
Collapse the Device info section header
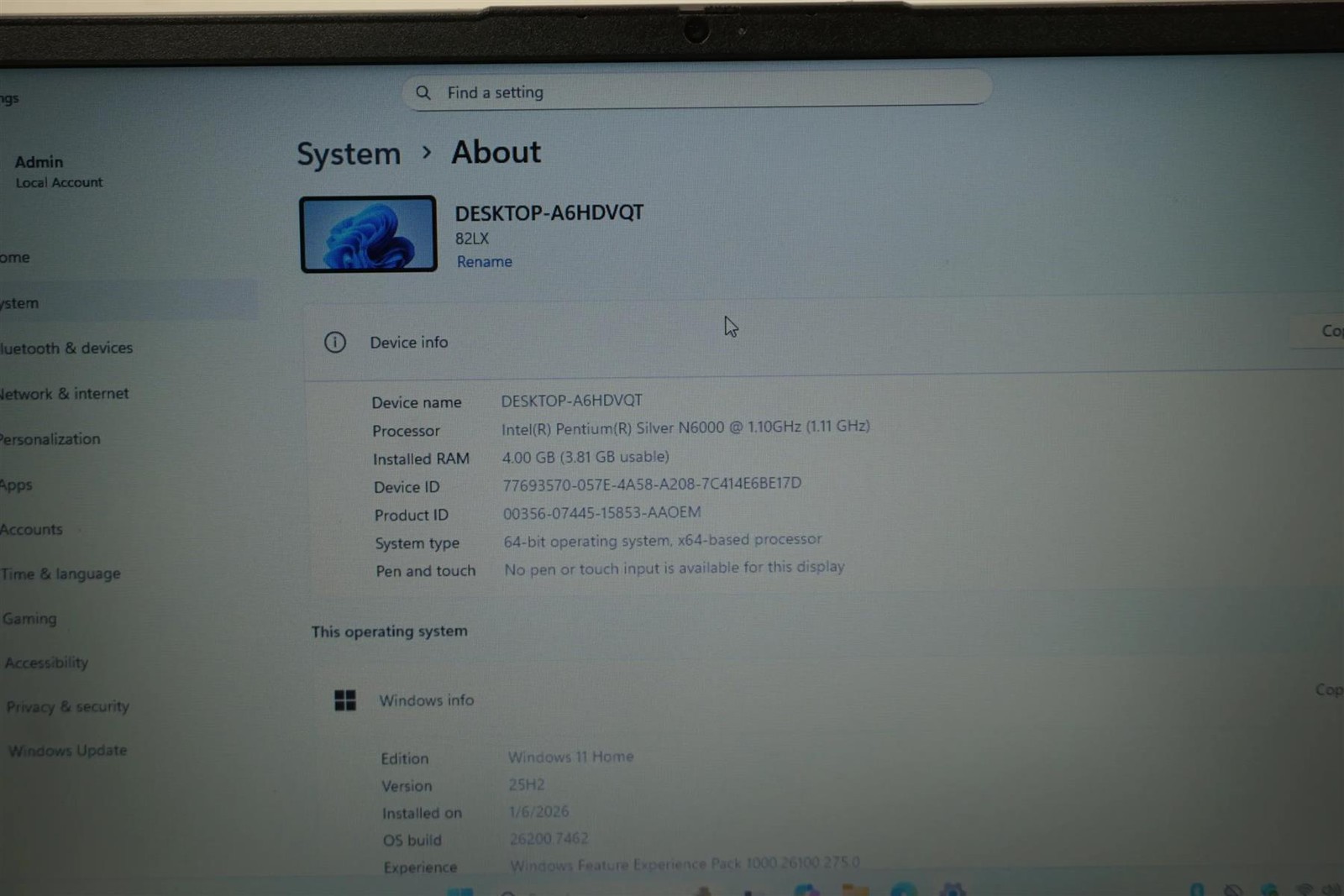[823, 339]
